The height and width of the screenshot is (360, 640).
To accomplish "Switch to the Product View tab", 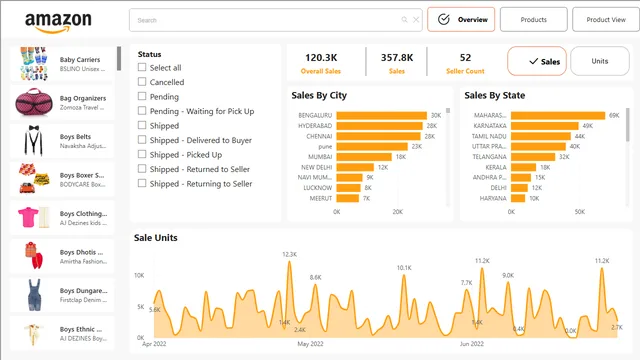I will pos(606,19).
